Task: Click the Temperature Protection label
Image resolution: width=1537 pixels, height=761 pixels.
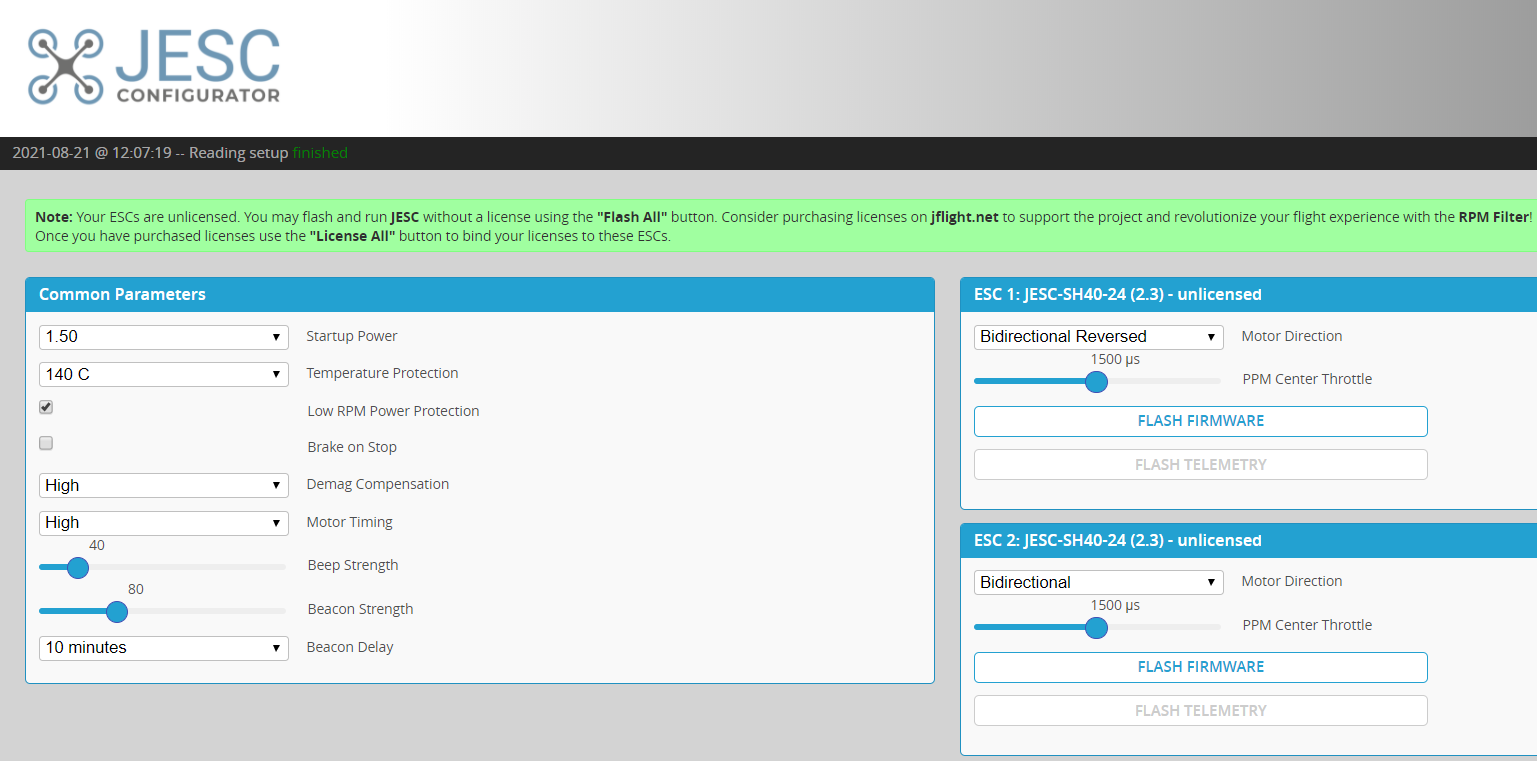Action: pos(382,373)
